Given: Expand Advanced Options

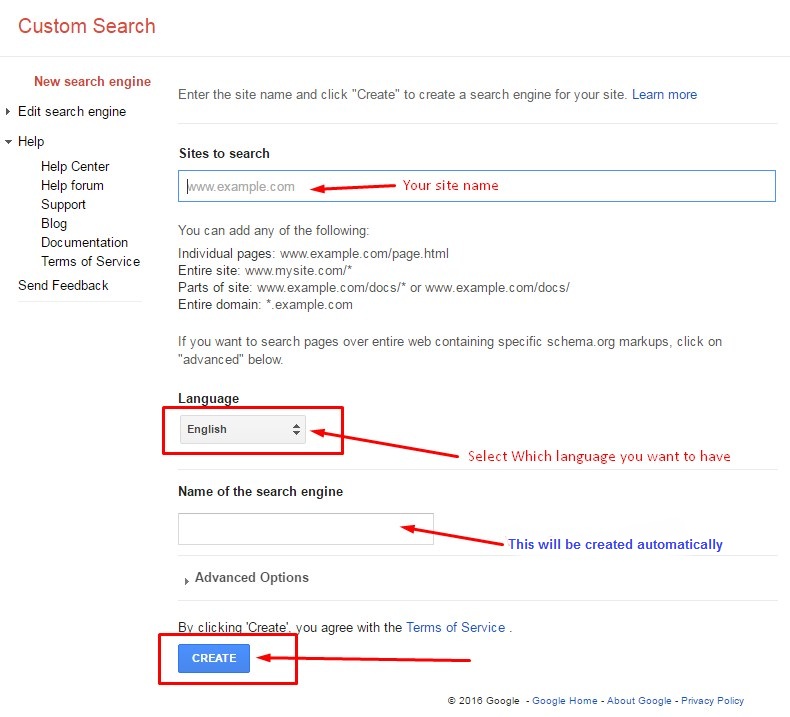Looking at the screenshot, I should [x=250, y=578].
